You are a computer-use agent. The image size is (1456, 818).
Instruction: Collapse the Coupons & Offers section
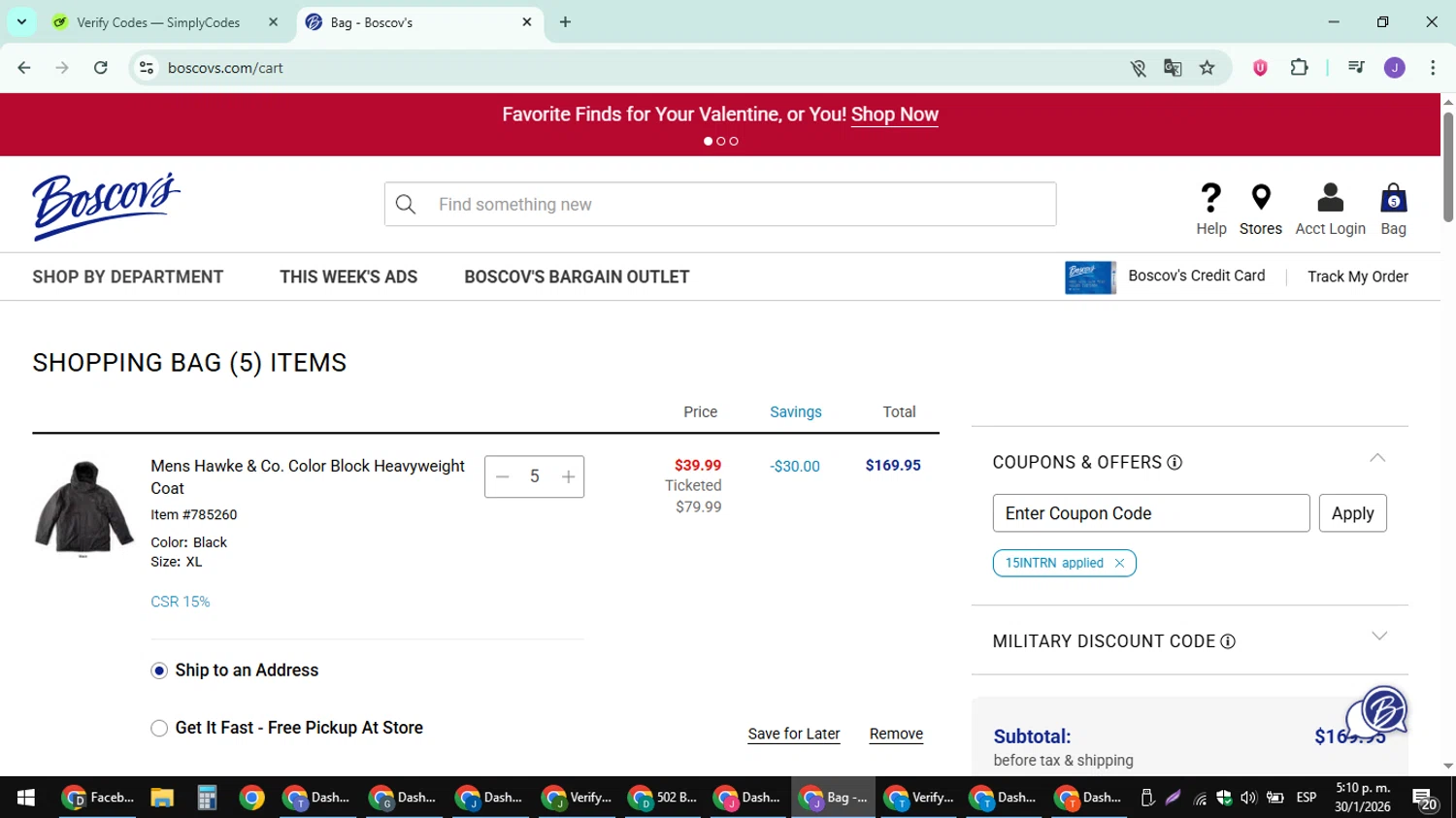pos(1377,458)
